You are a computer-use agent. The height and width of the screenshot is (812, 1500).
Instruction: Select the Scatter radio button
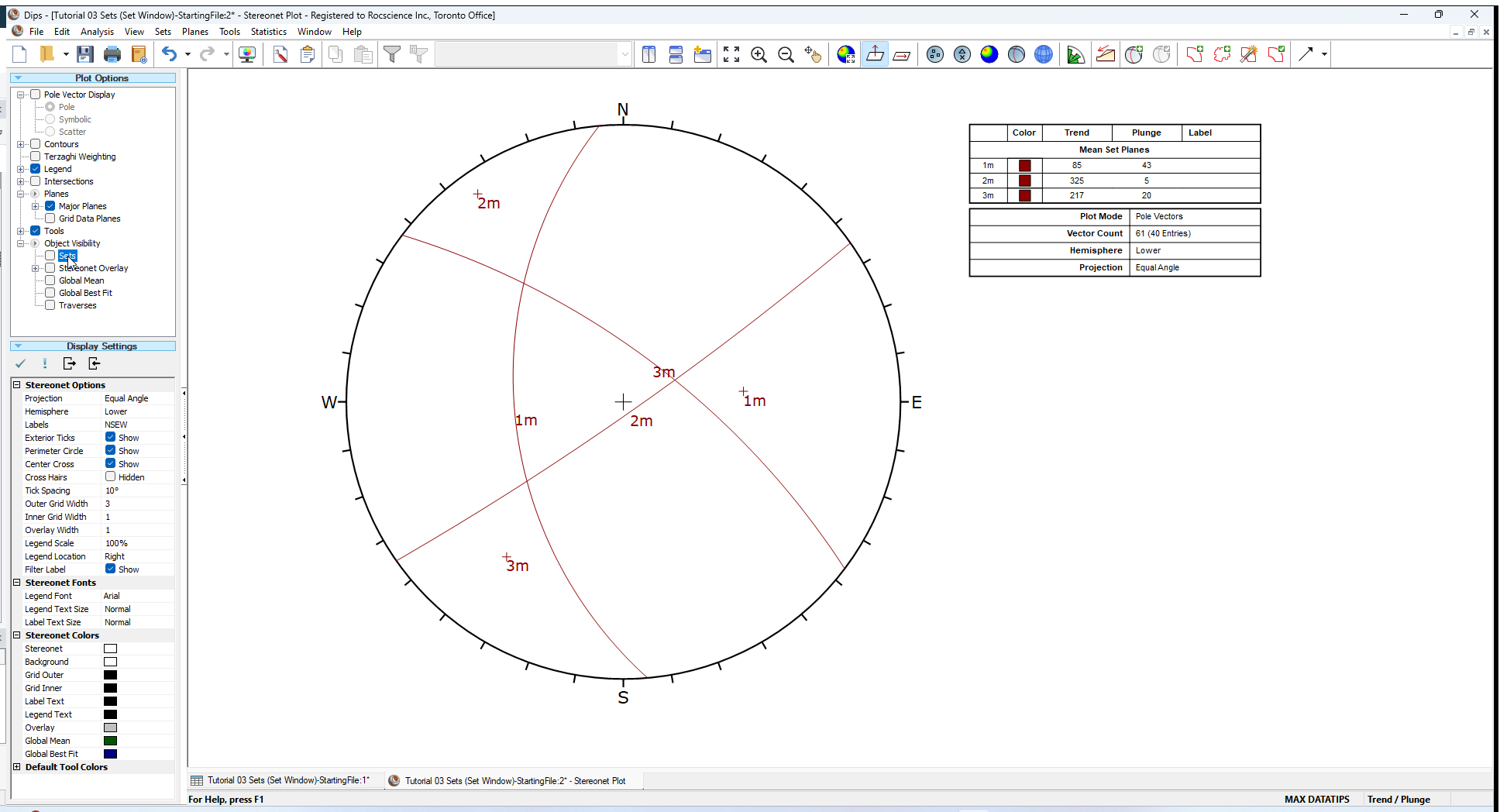[x=51, y=131]
